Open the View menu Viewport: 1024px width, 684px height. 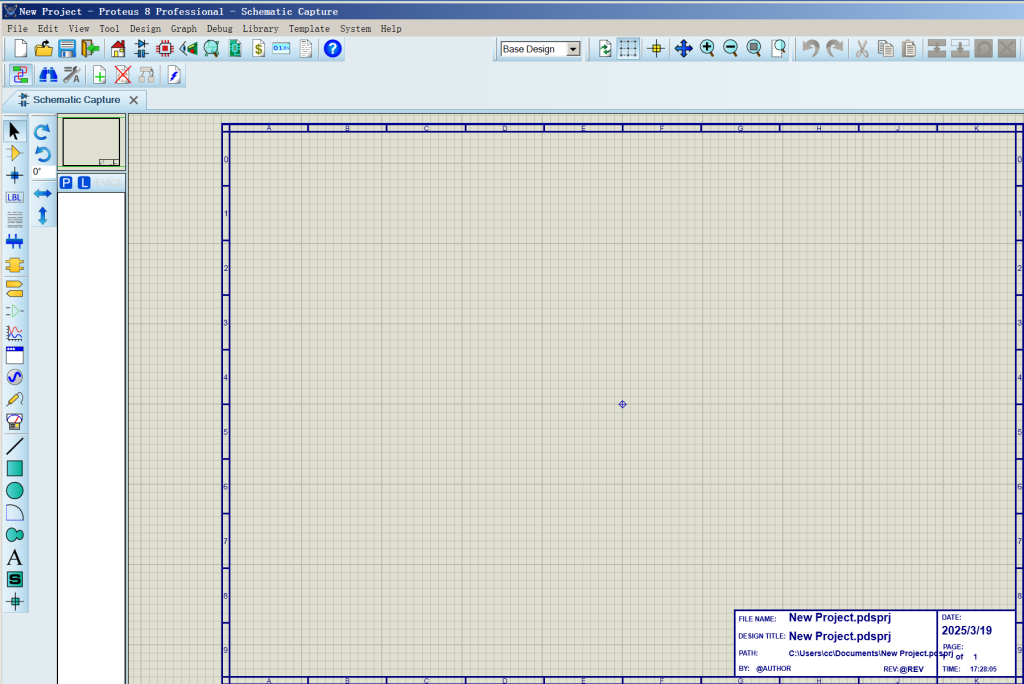(x=78, y=29)
